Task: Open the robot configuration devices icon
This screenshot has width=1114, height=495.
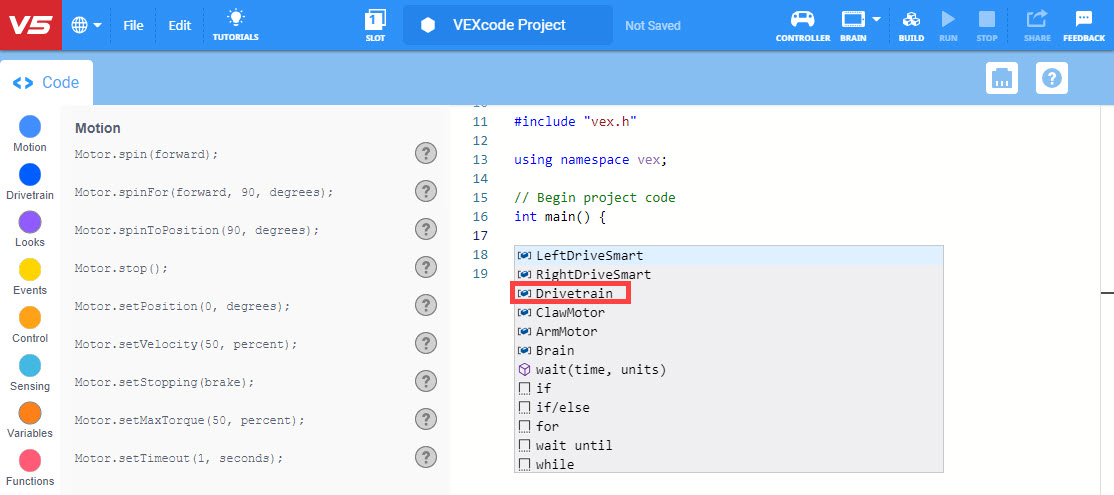Action: (1001, 78)
